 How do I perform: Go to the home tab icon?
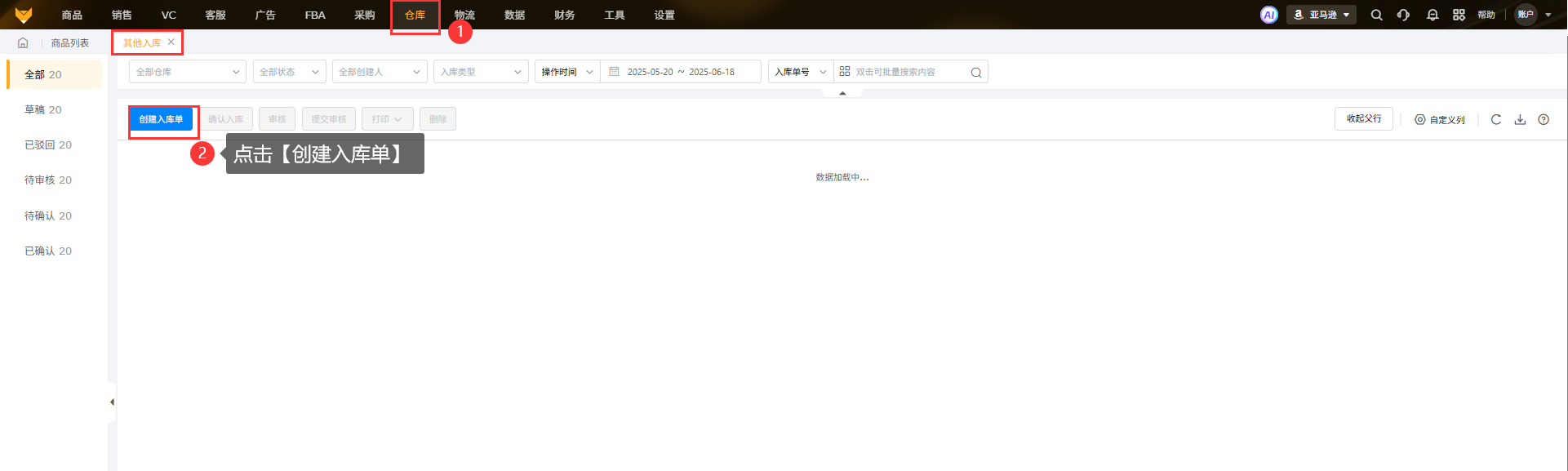tap(23, 42)
